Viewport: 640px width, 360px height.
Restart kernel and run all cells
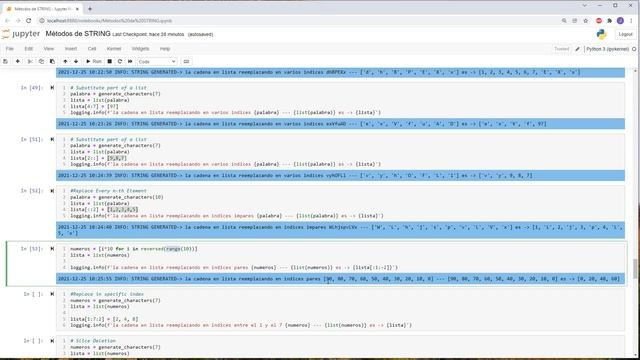point(130,61)
